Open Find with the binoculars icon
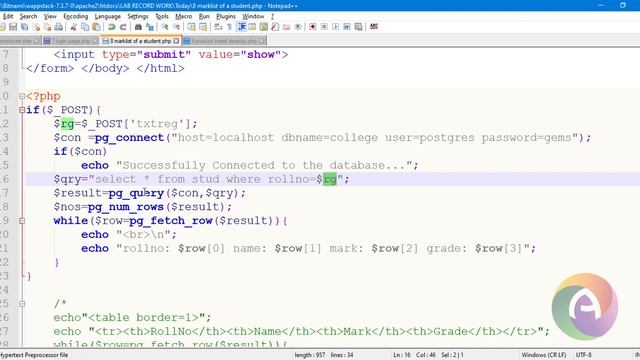 pos(138,27)
